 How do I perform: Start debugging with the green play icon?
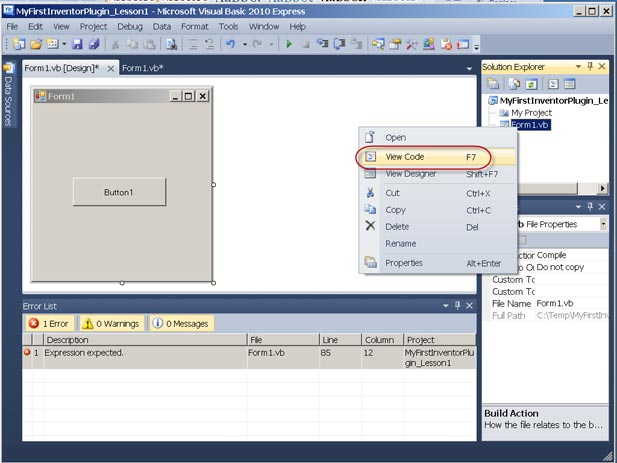(x=289, y=44)
